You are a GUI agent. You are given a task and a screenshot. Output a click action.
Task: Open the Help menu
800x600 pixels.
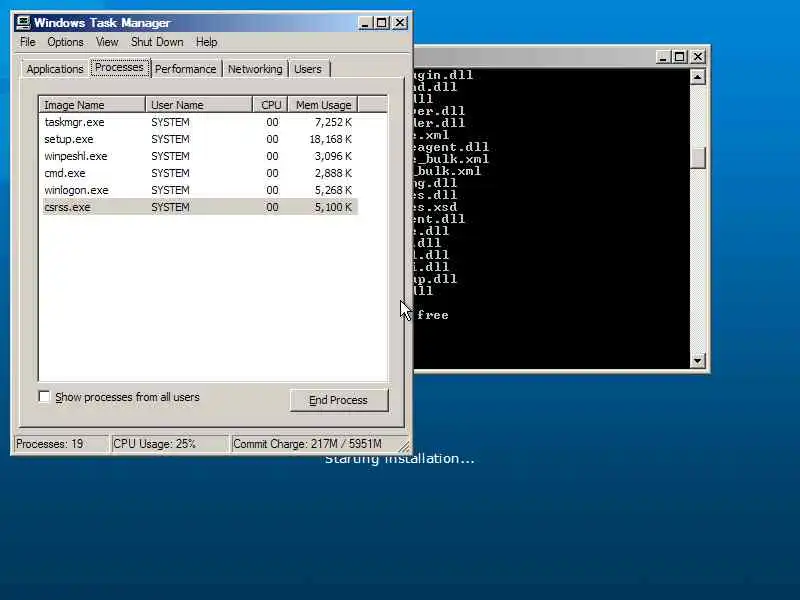pos(207,42)
